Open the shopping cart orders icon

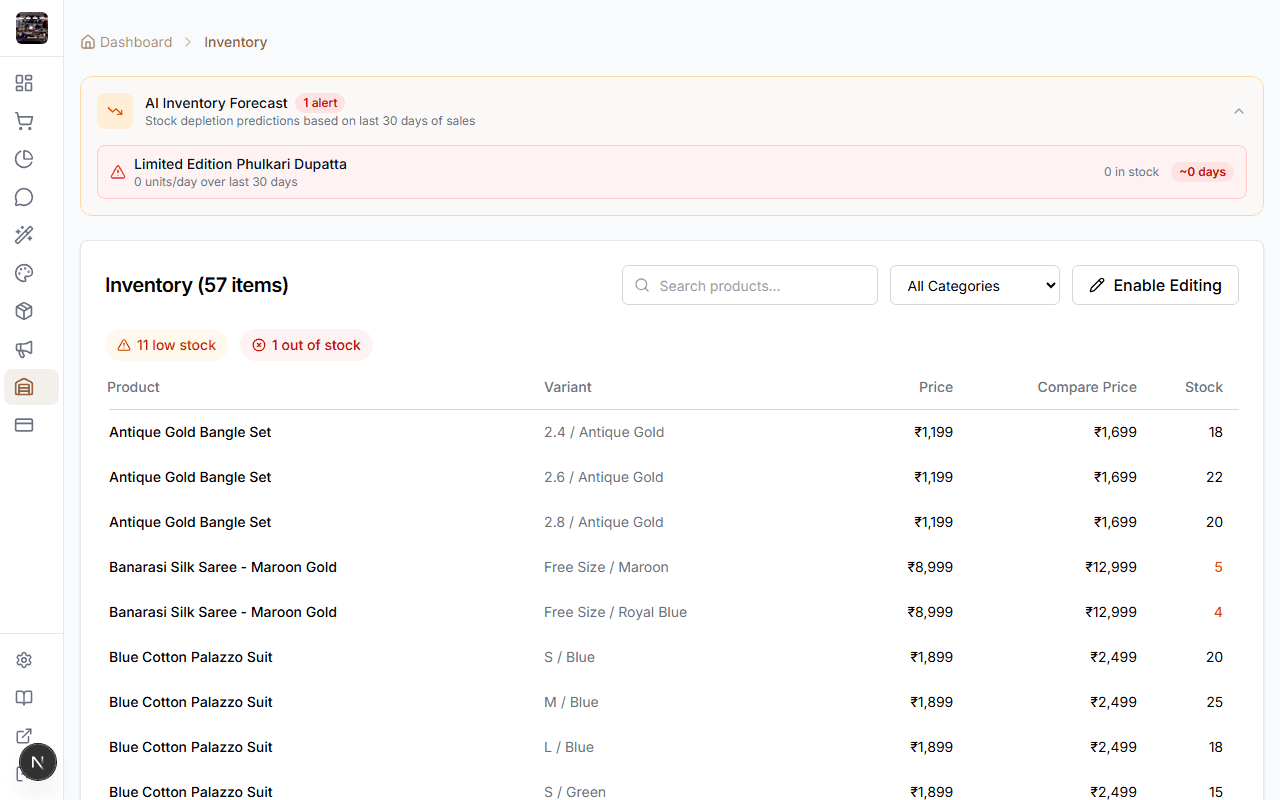tap(24, 121)
